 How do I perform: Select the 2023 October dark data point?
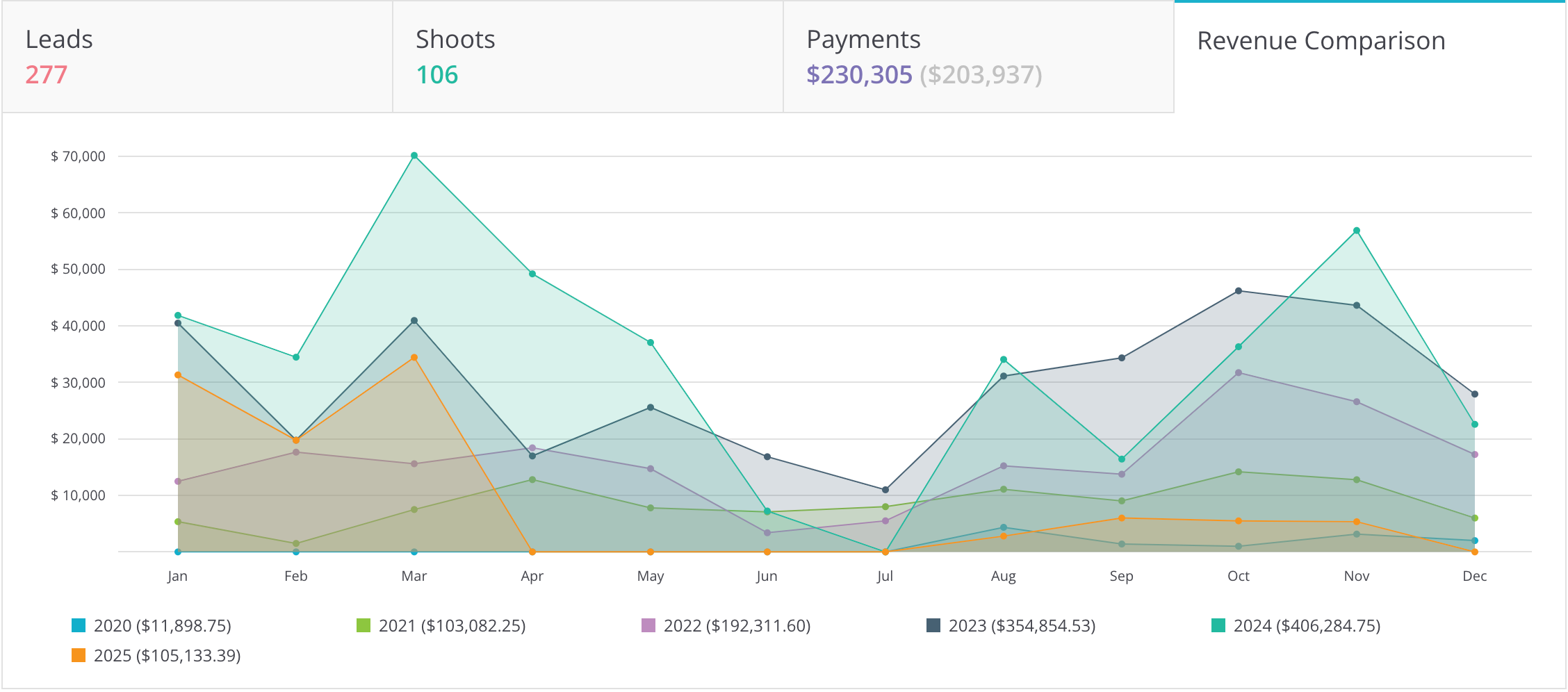coord(1239,291)
